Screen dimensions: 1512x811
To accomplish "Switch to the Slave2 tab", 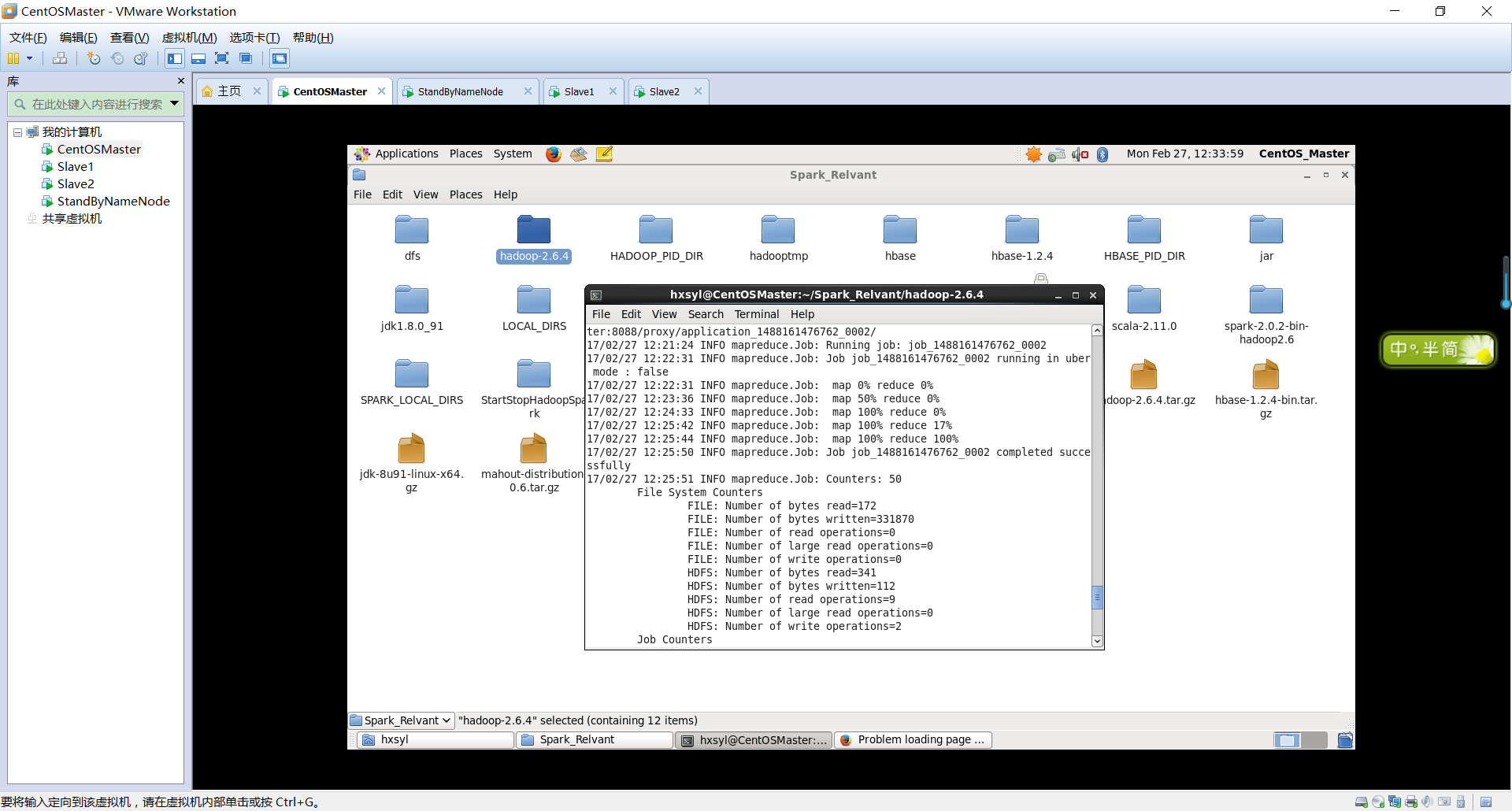I will (x=665, y=92).
